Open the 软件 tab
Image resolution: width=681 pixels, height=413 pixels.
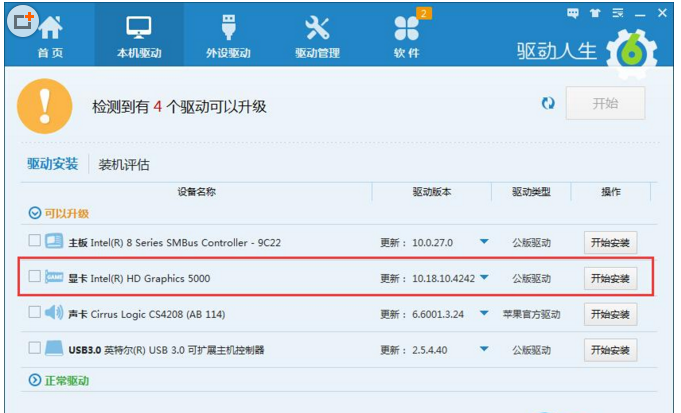[x=407, y=36]
